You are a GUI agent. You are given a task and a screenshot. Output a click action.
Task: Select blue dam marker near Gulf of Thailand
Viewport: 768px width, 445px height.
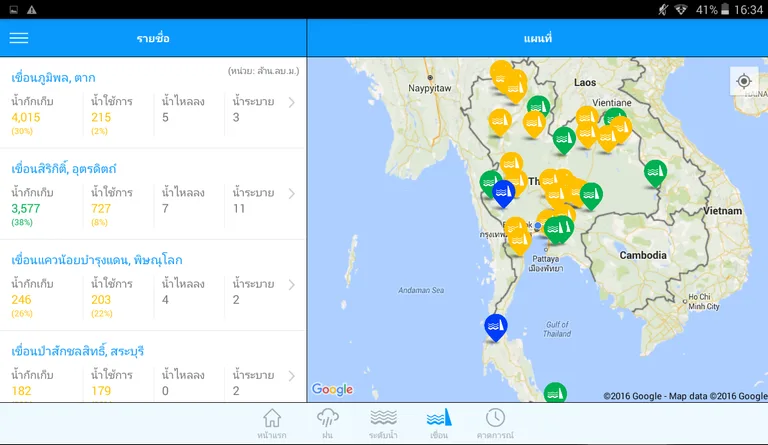tap(496, 326)
